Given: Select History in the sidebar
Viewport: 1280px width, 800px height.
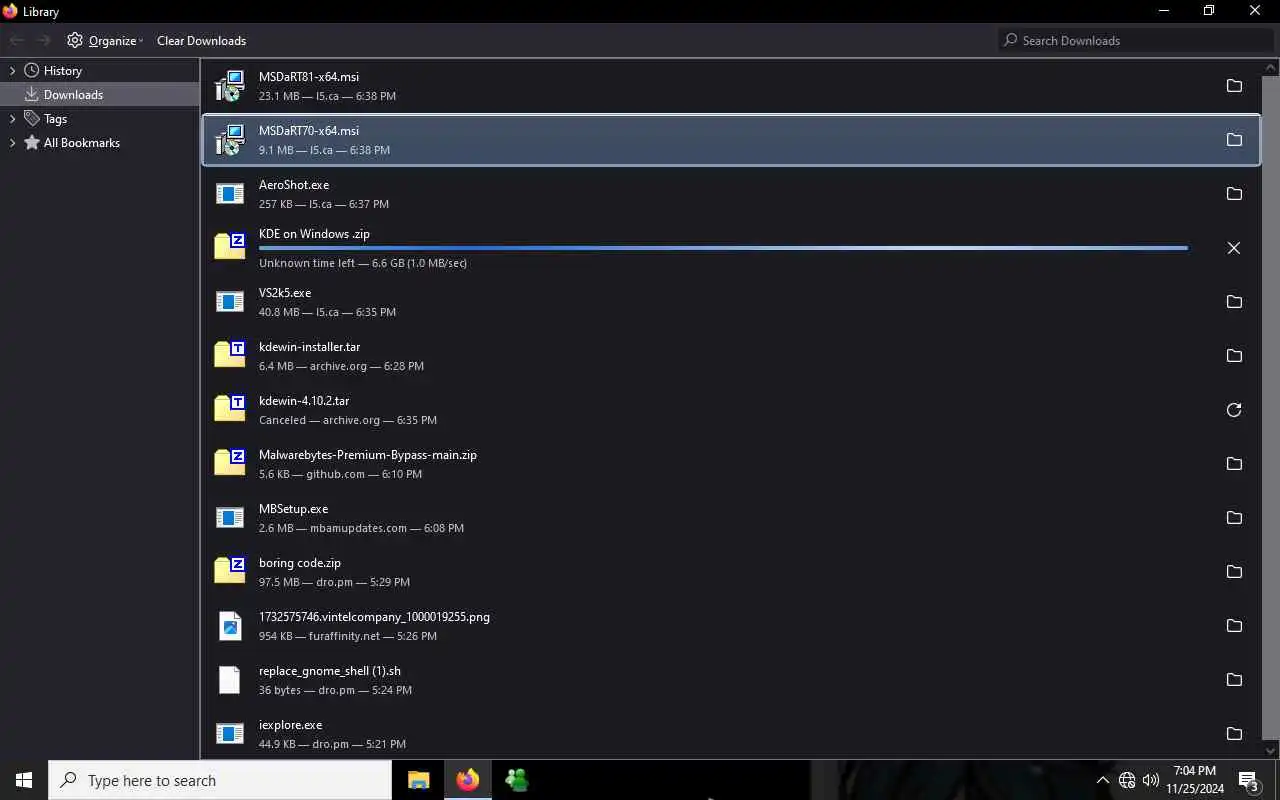Looking at the screenshot, I should (63, 71).
